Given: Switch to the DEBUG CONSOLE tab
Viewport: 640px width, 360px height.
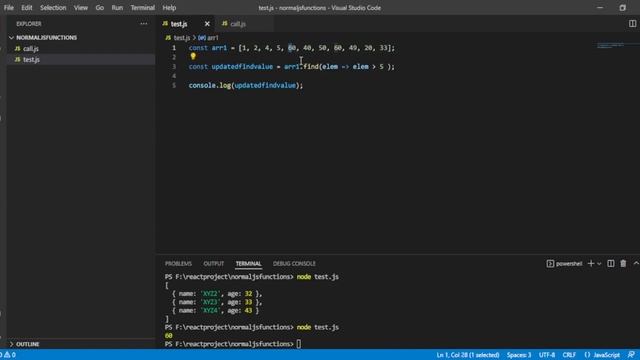Looking at the screenshot, I should point(294,264).
